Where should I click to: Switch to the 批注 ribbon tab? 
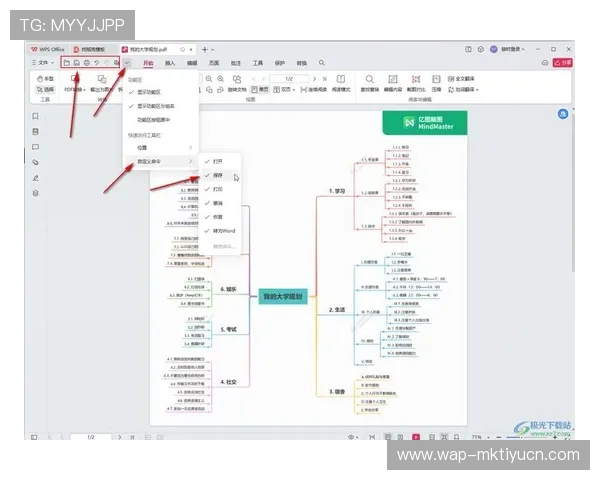click(236, 62)
